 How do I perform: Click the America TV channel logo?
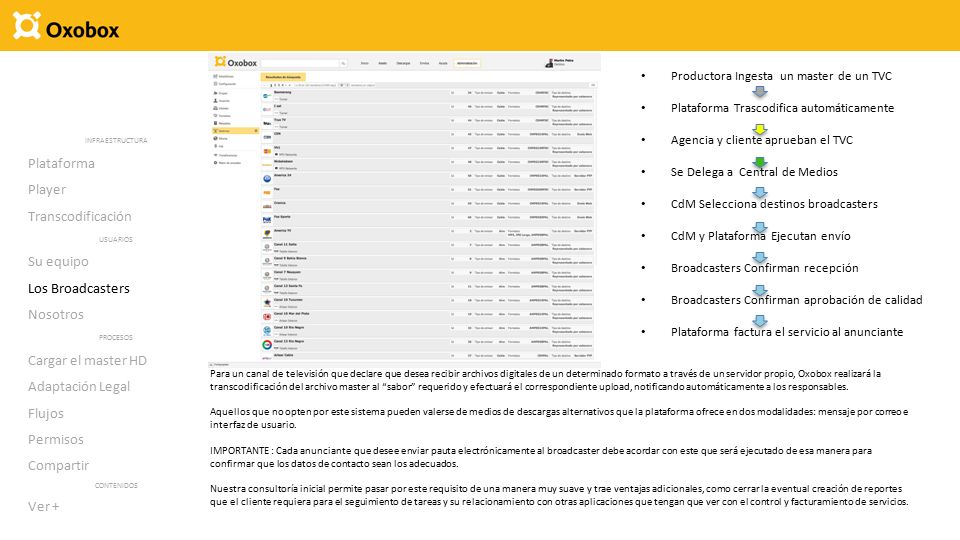(x=267, y=234)
